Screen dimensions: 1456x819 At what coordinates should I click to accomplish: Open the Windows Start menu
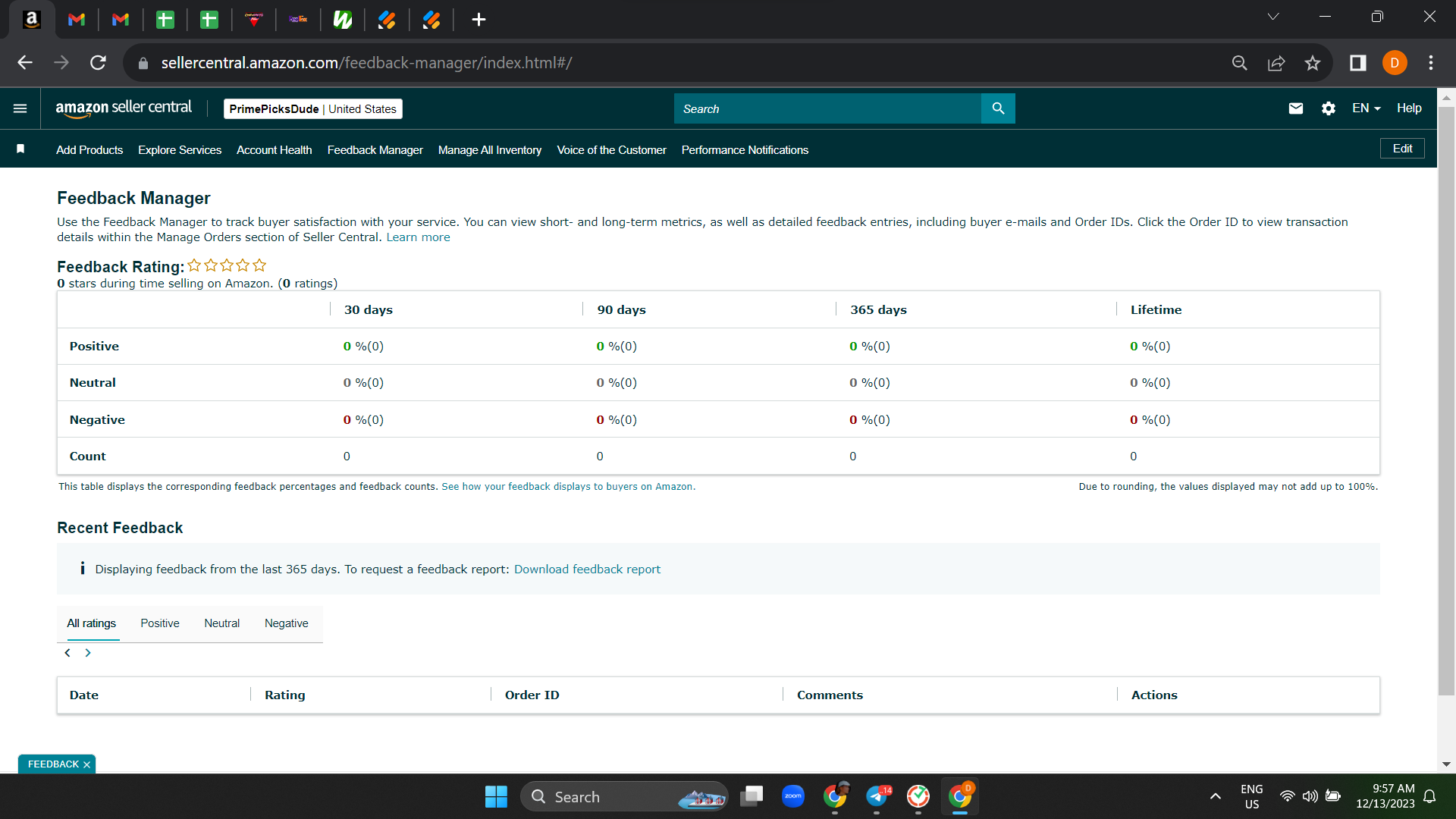coord(496,796)
